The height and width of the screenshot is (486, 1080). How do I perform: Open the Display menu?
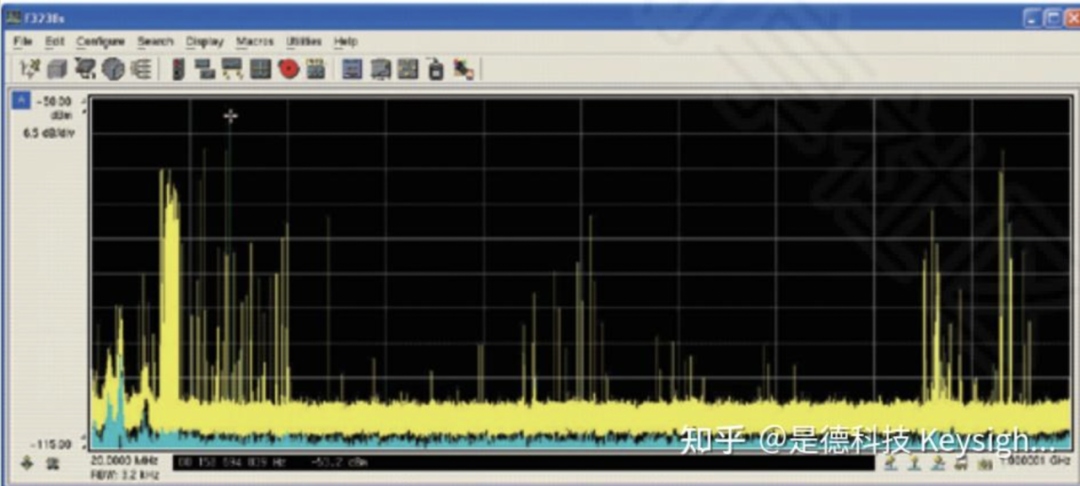205,41
